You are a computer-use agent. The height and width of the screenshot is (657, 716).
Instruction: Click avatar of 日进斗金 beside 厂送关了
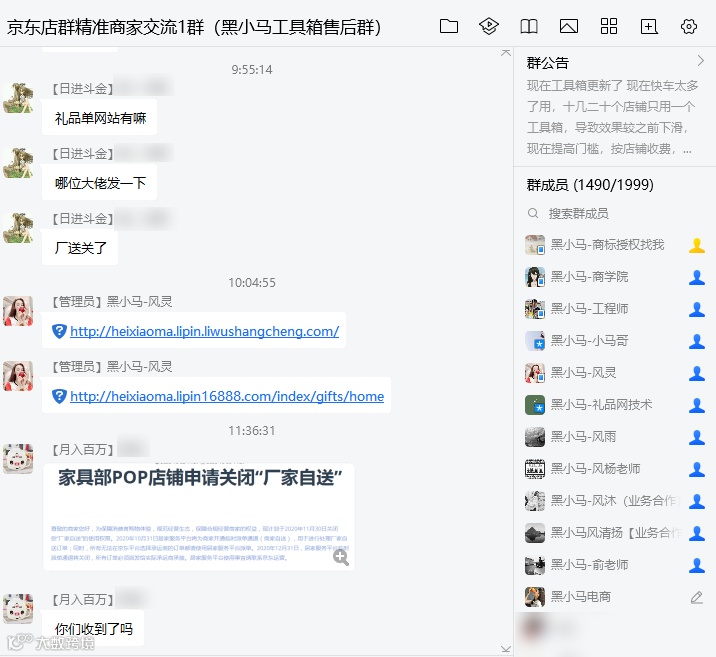18,227
